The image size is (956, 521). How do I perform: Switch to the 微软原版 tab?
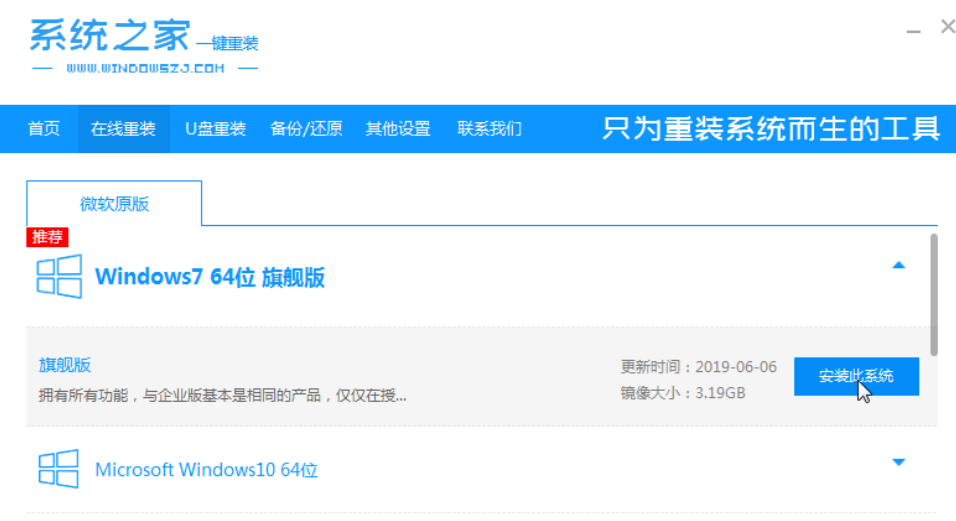coord(115,204)
